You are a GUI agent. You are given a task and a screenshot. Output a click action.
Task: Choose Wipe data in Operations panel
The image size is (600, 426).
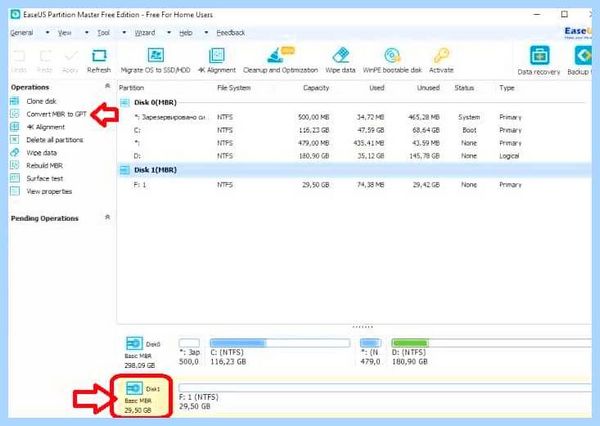(x=41, y=153)
